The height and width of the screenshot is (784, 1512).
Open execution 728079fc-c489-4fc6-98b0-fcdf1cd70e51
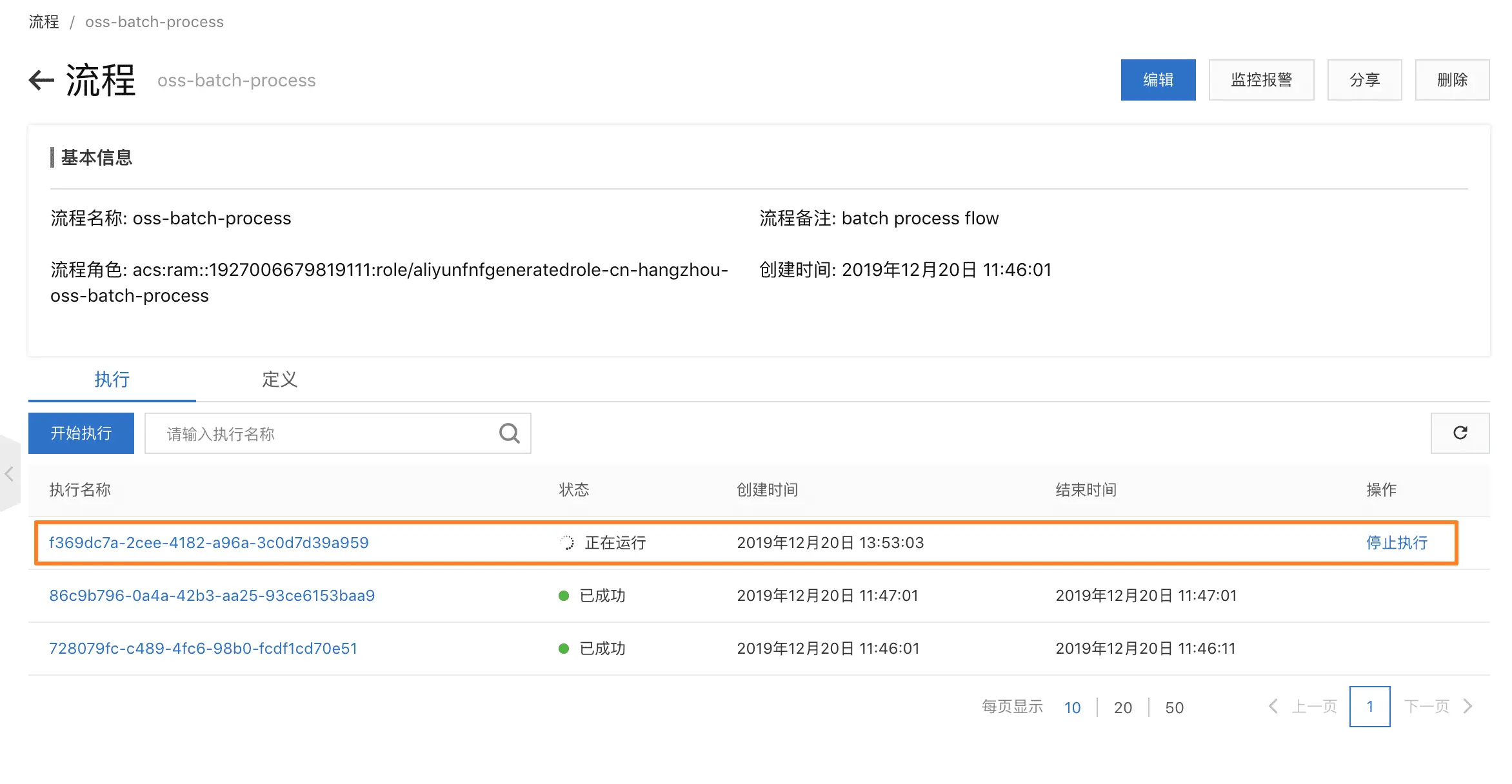(203, 649)
